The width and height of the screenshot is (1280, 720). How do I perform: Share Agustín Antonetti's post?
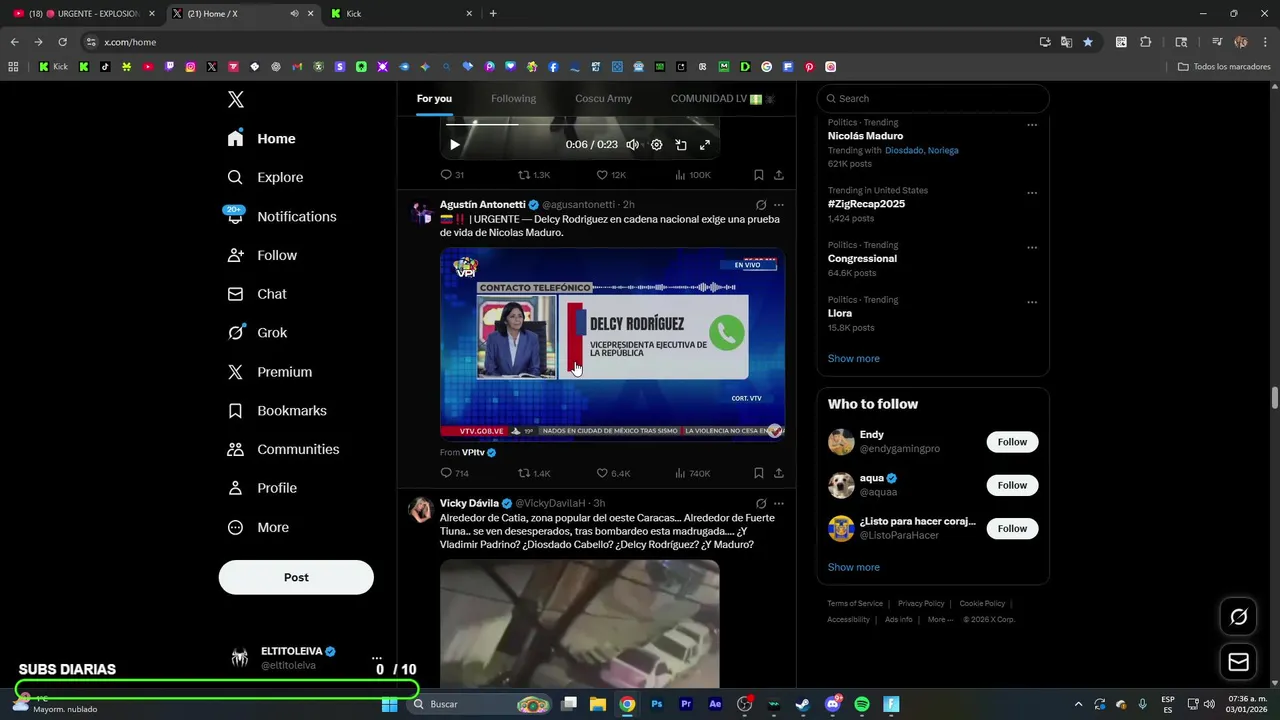tap(779, 473)
